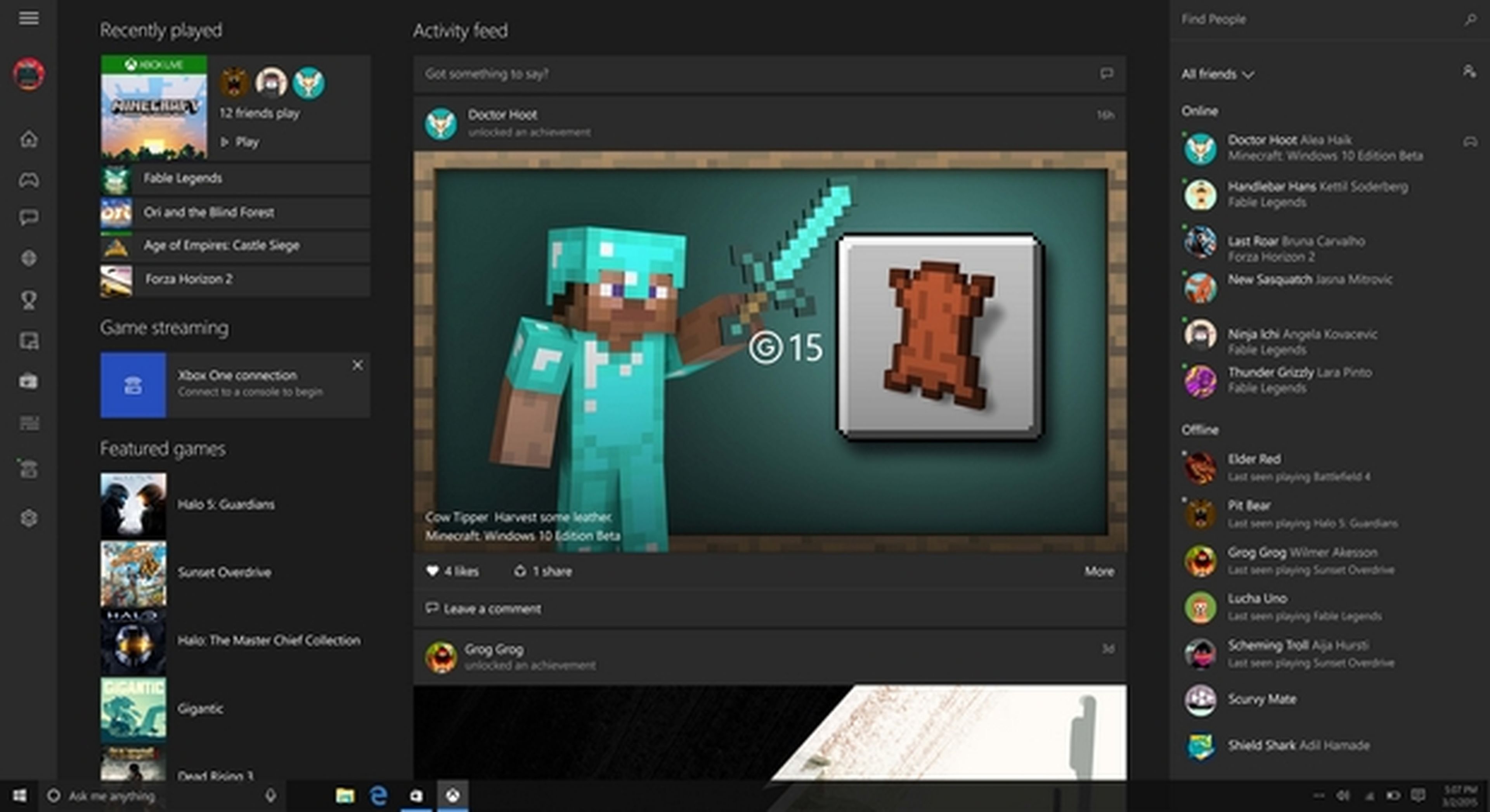Click the blue Xbox One connection tile icon
Image resolution: width=1490 pixels, height=812 pixels.
point(133,385)
